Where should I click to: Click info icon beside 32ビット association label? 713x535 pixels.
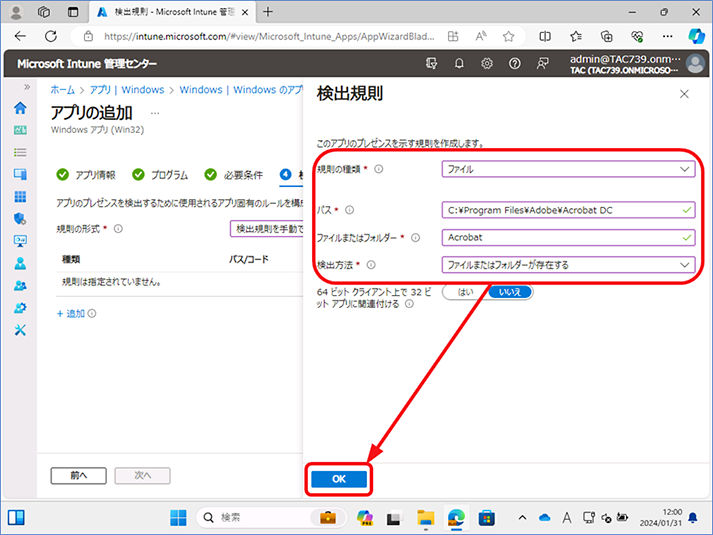click(x=409, y=304)
